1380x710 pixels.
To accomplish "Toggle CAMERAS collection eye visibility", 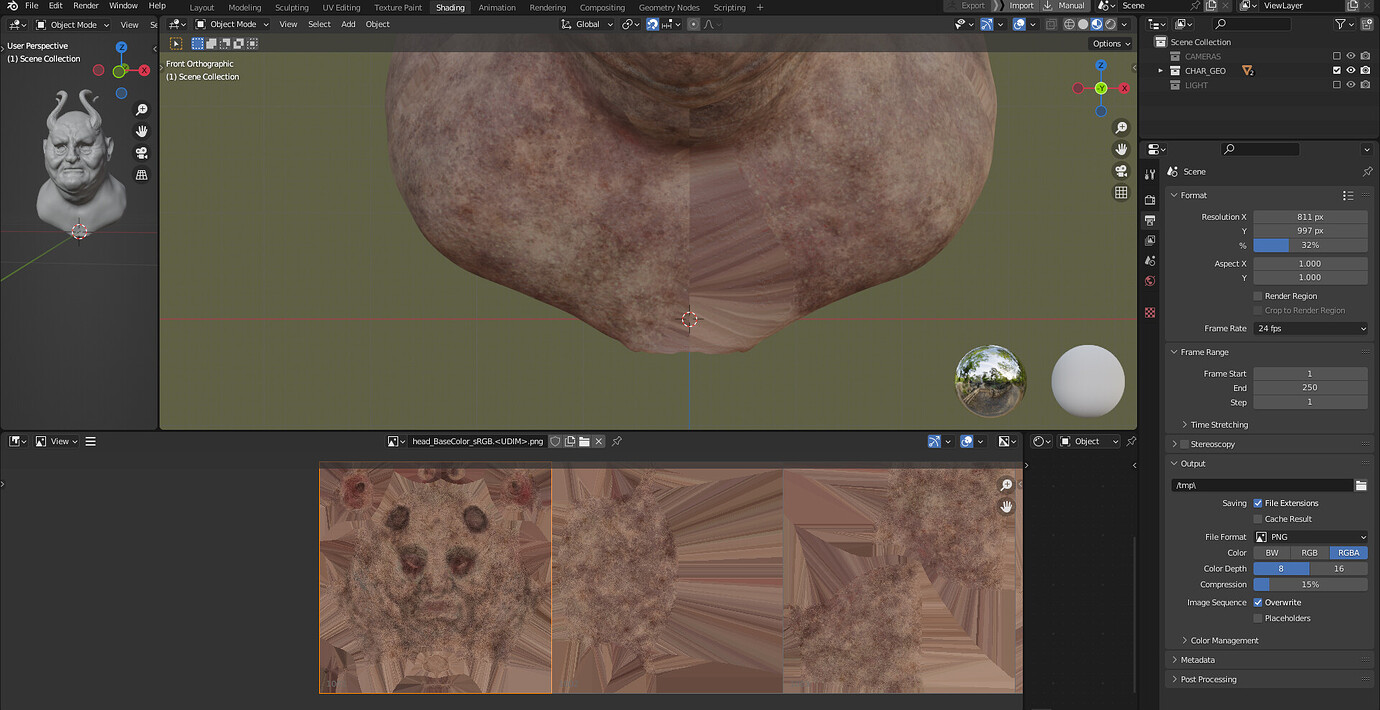I will [1351, 56].
